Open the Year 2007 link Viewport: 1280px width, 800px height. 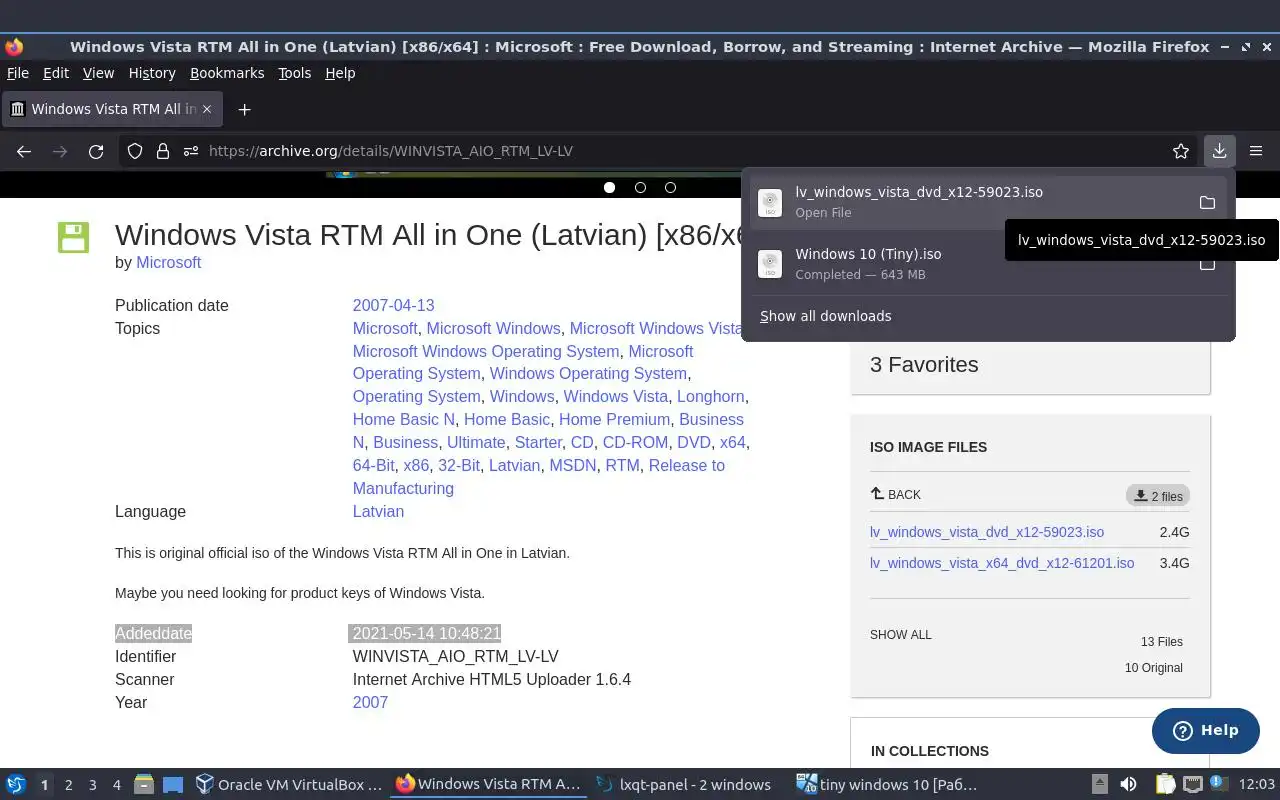(x=370, y=702)
